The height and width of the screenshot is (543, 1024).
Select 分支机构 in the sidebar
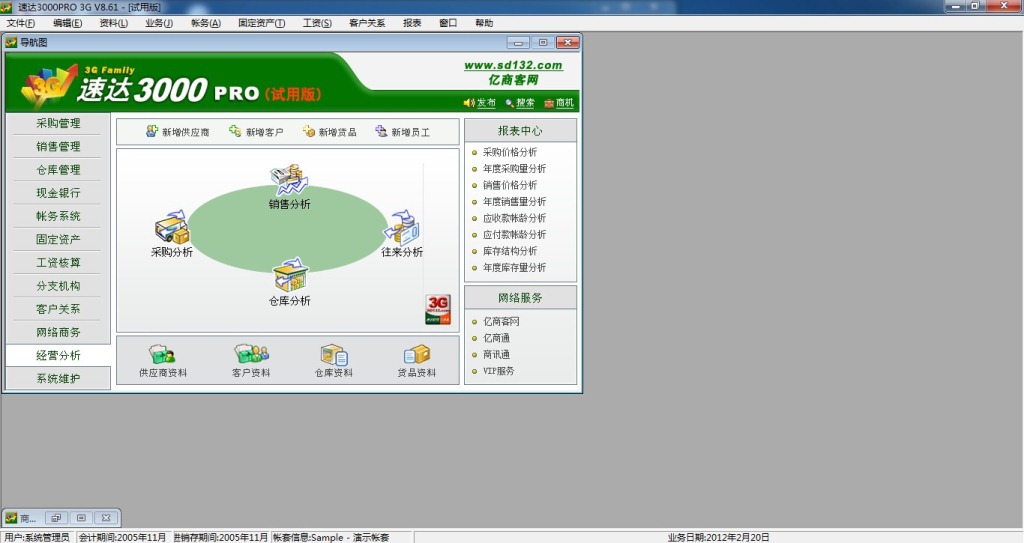(58, 286)
